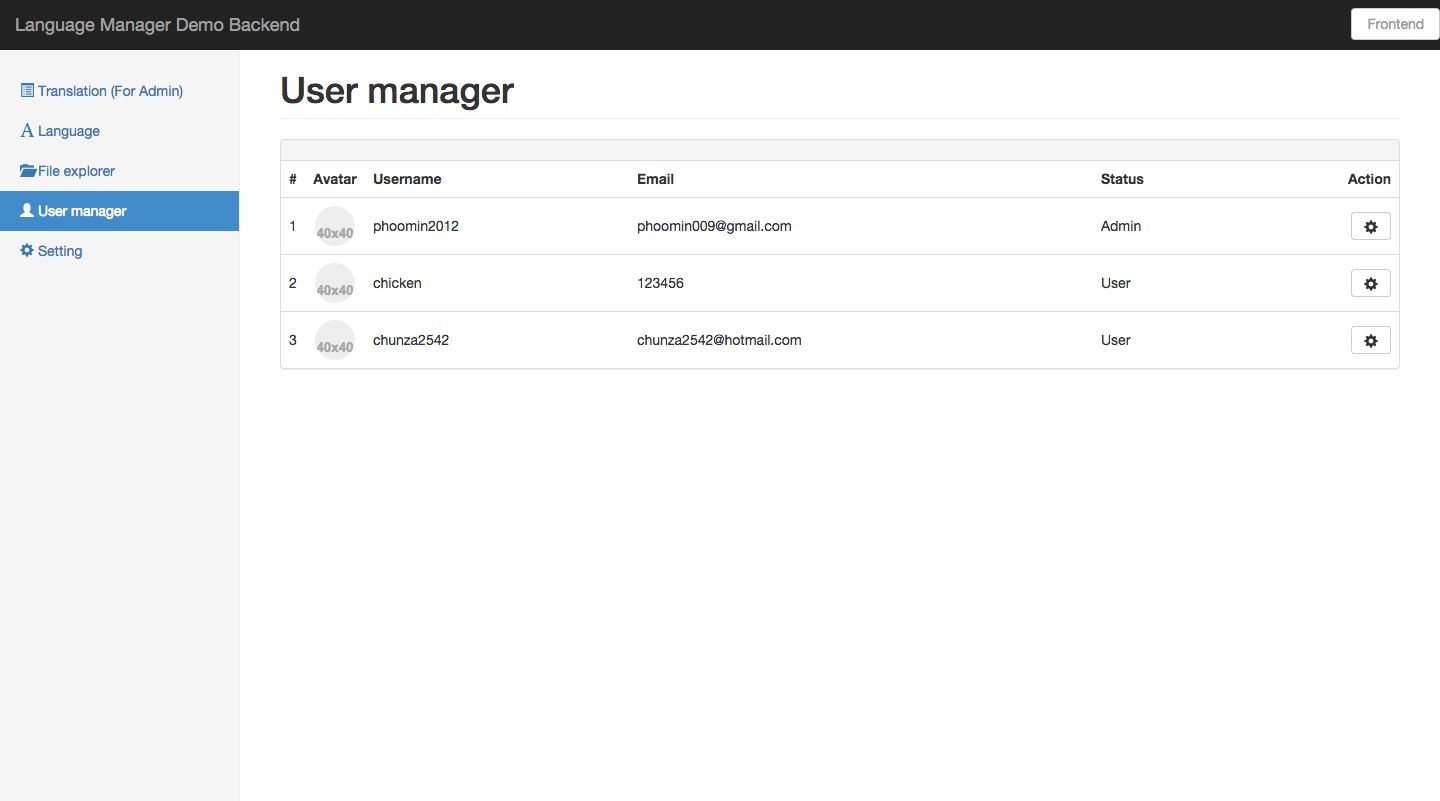The width and height of the screenshot is (1440, 801).
Task: Go to the Frontend
Action: coord(1395,24)
